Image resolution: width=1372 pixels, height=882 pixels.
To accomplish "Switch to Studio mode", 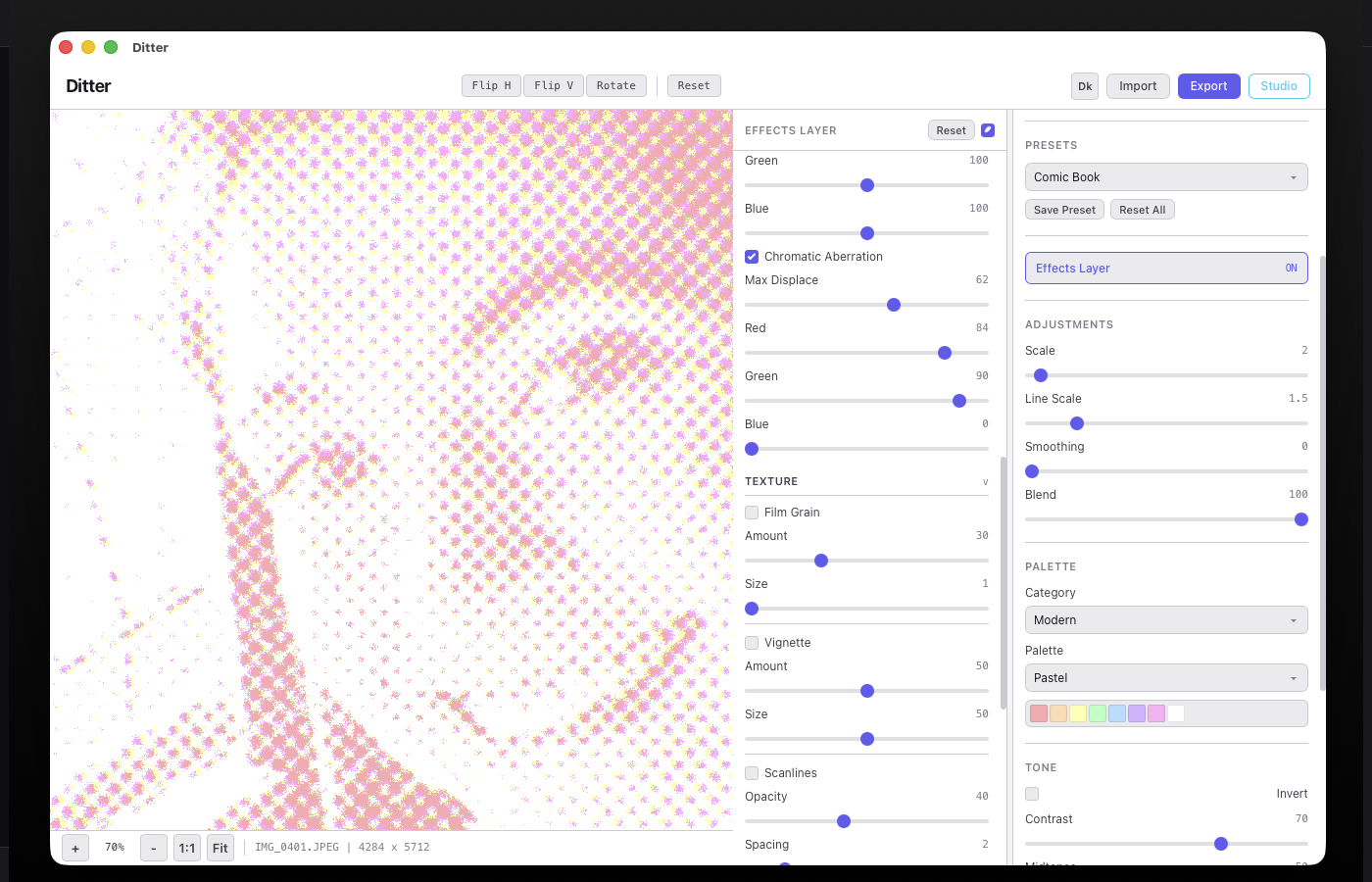I will point(1278,85).
